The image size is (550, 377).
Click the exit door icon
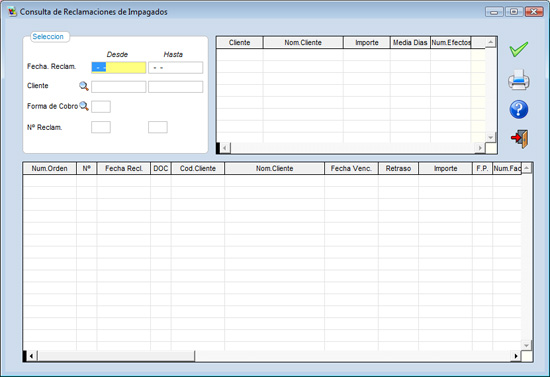519,139
